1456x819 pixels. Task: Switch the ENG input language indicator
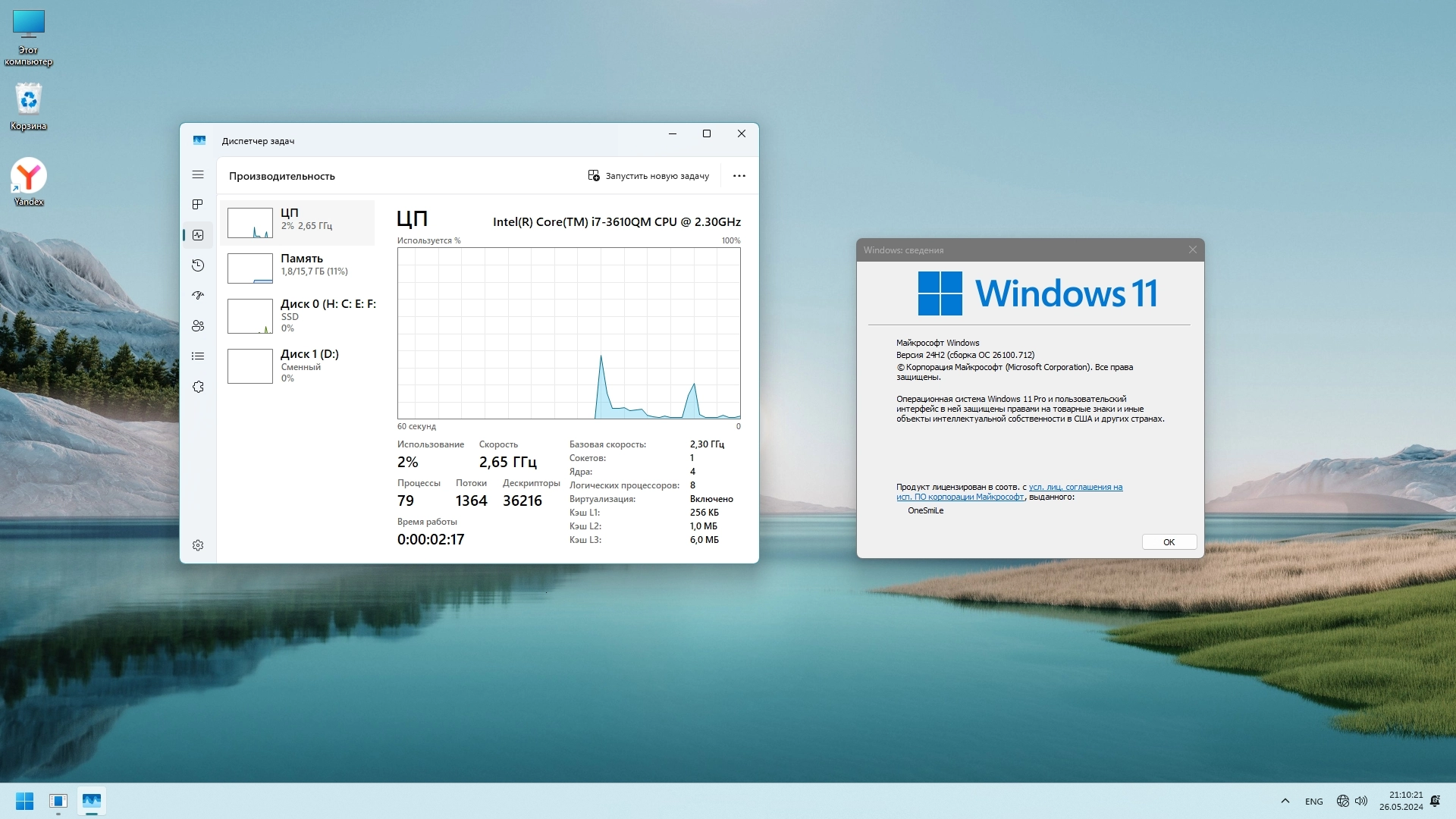point(1313,802)
